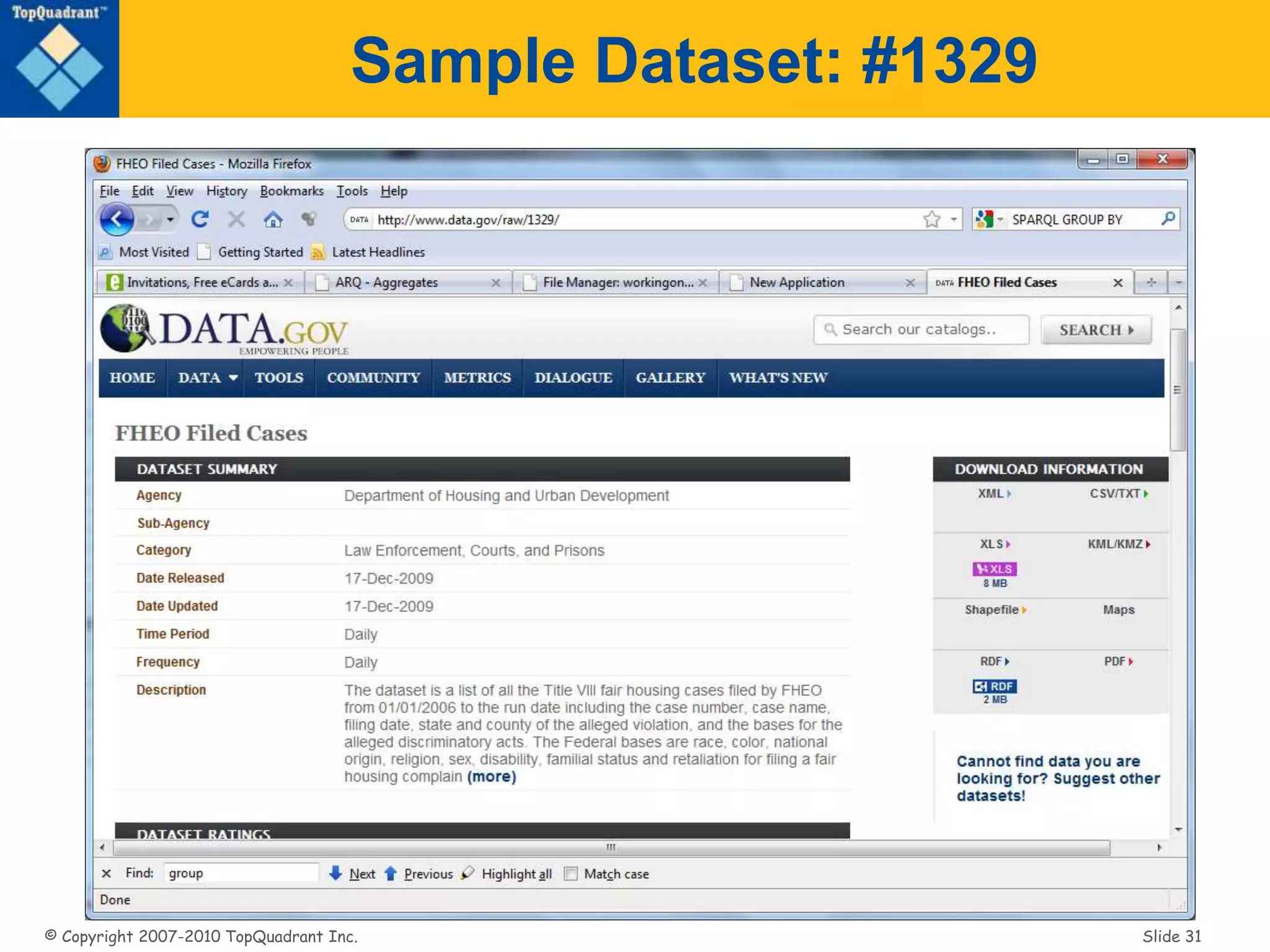The height and width of the screenshot is (952, 1270).
Task: Bookmark this page with the star icon
Action: [x=931, y=219]
